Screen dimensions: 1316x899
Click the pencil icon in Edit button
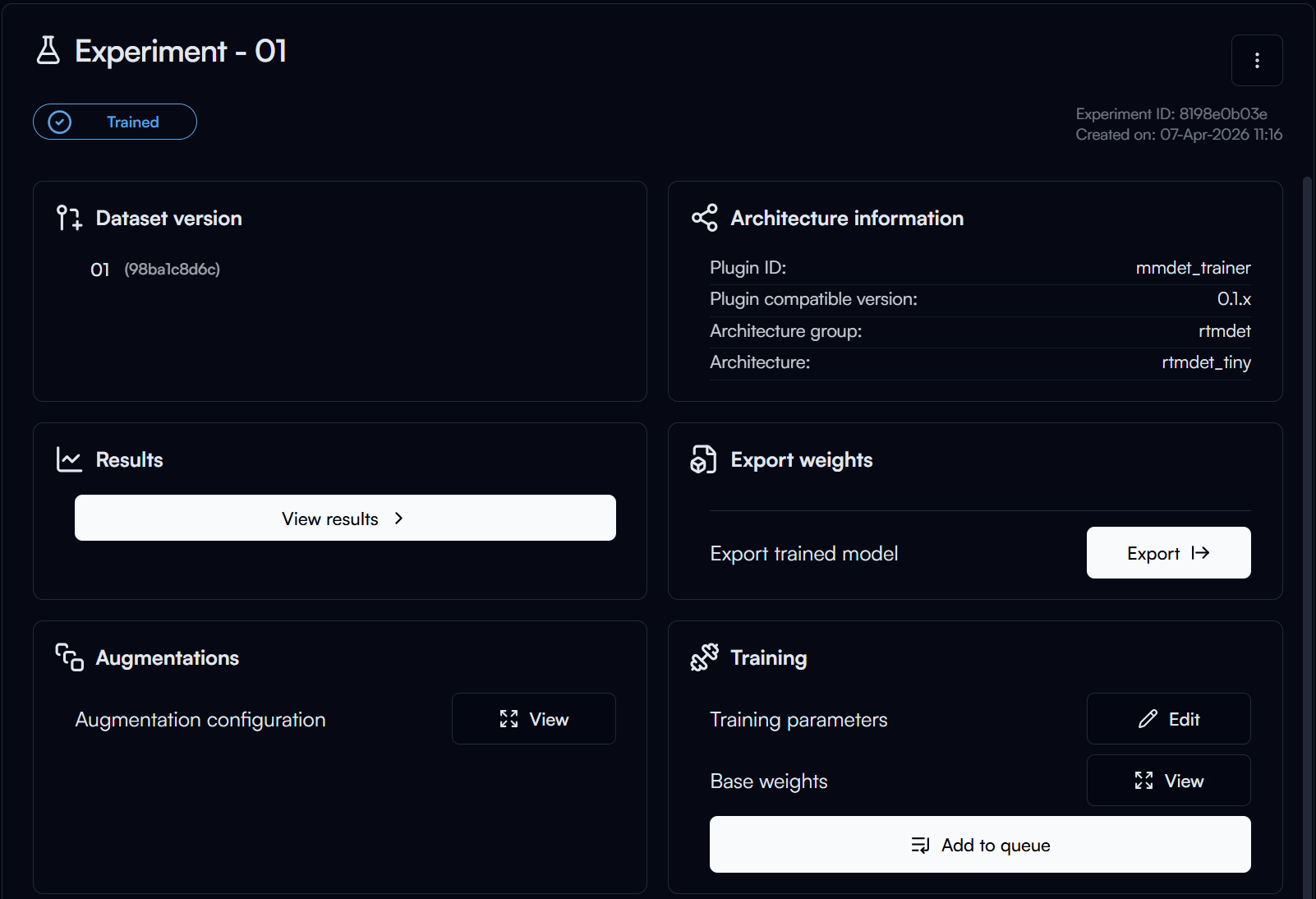pyautogui.click(x=1148, y=719)
